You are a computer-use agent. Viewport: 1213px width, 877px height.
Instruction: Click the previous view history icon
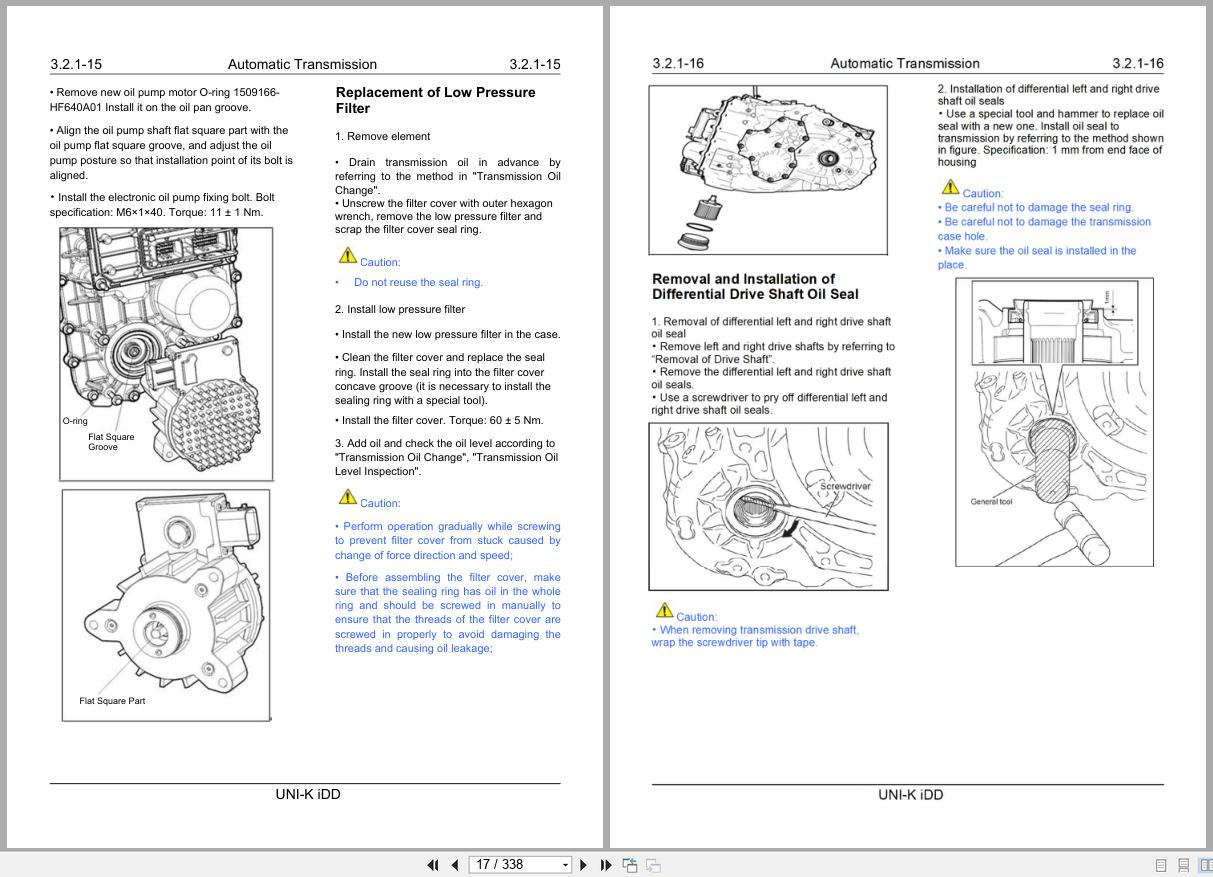coord(630,864)
